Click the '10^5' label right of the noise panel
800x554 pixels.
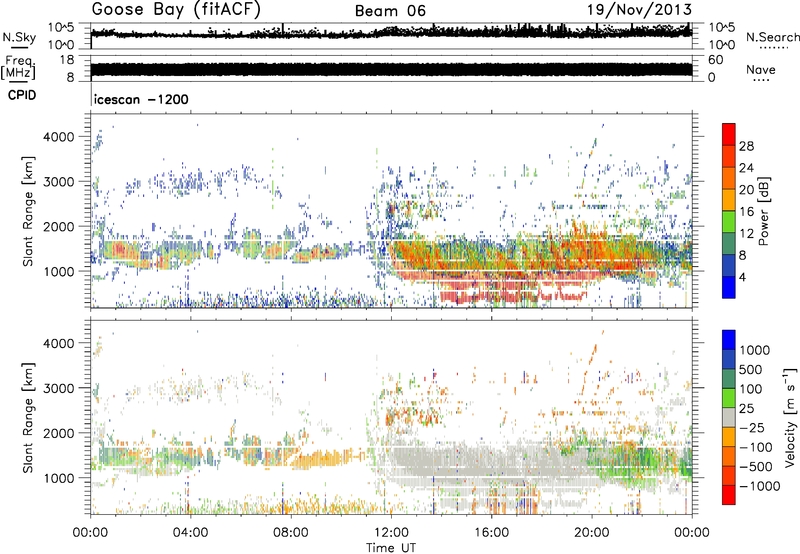click(721, 28)
